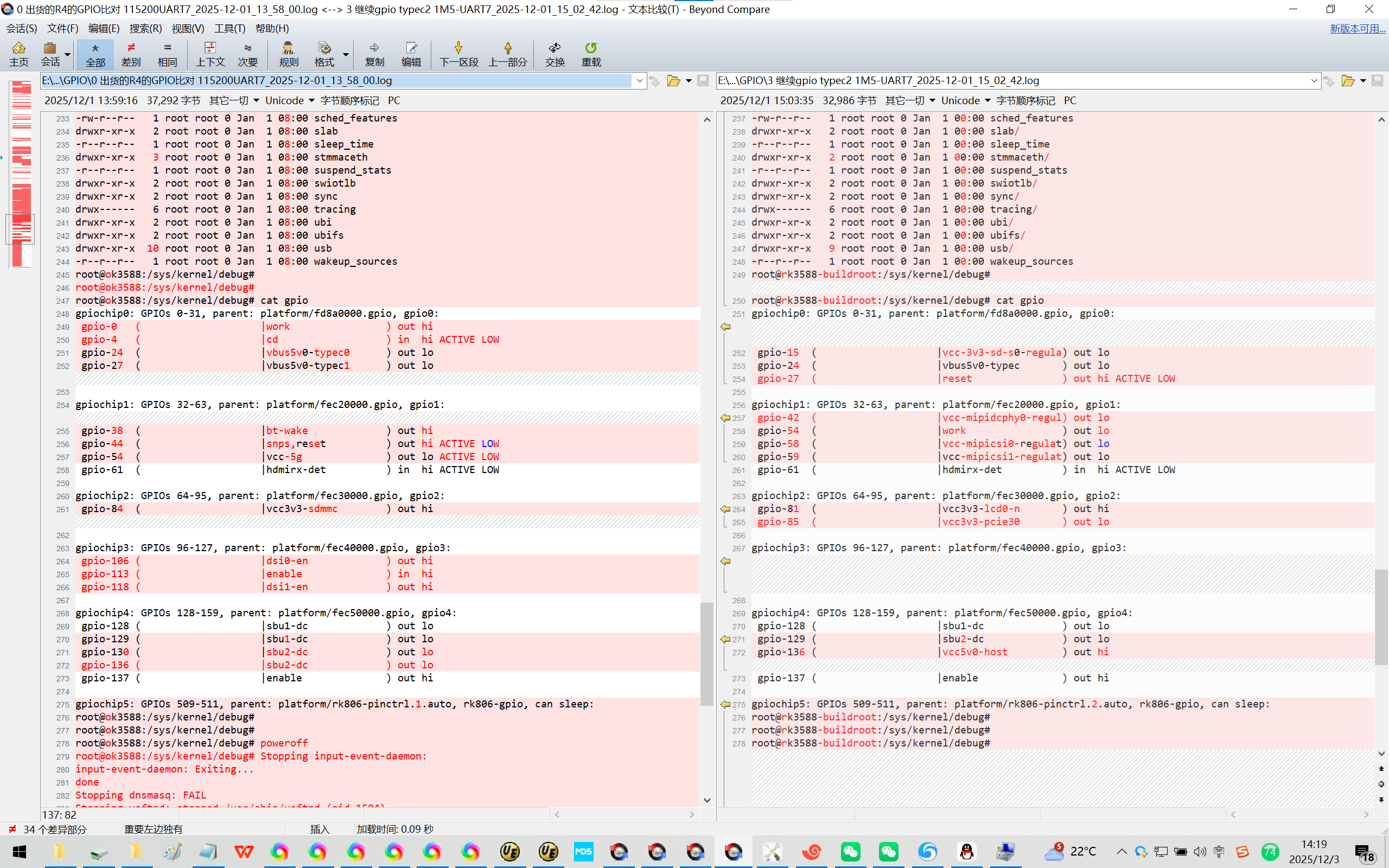
Task: Click the left pane vertical scrollbar thumb
Action: point(706,653)
